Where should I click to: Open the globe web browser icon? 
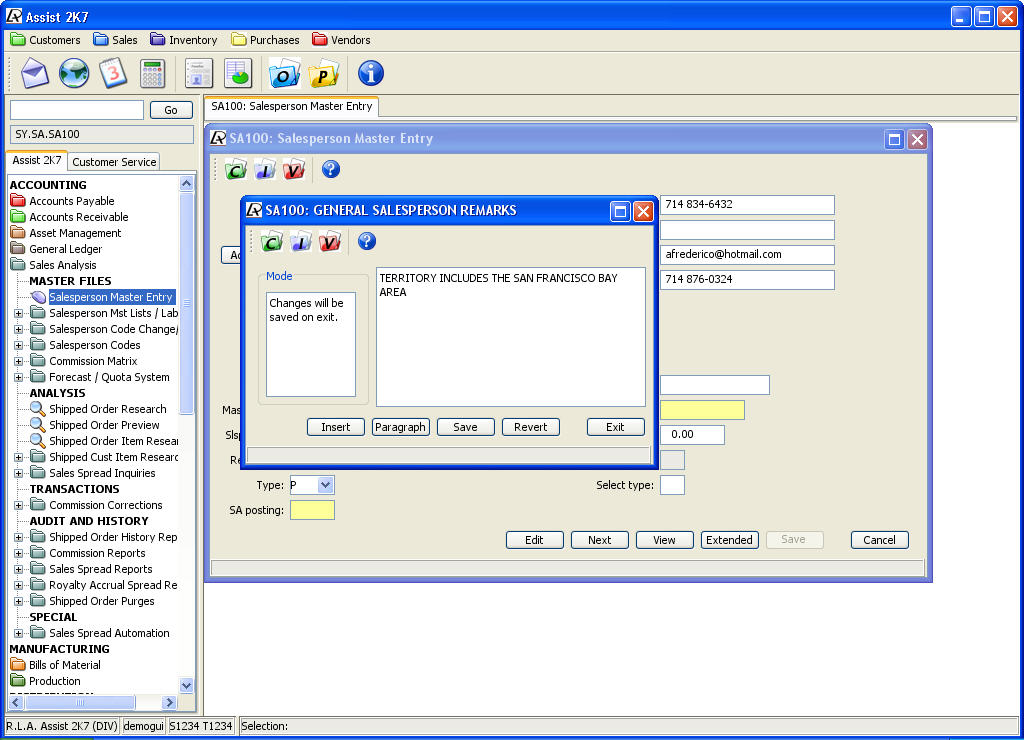(74, 73)
